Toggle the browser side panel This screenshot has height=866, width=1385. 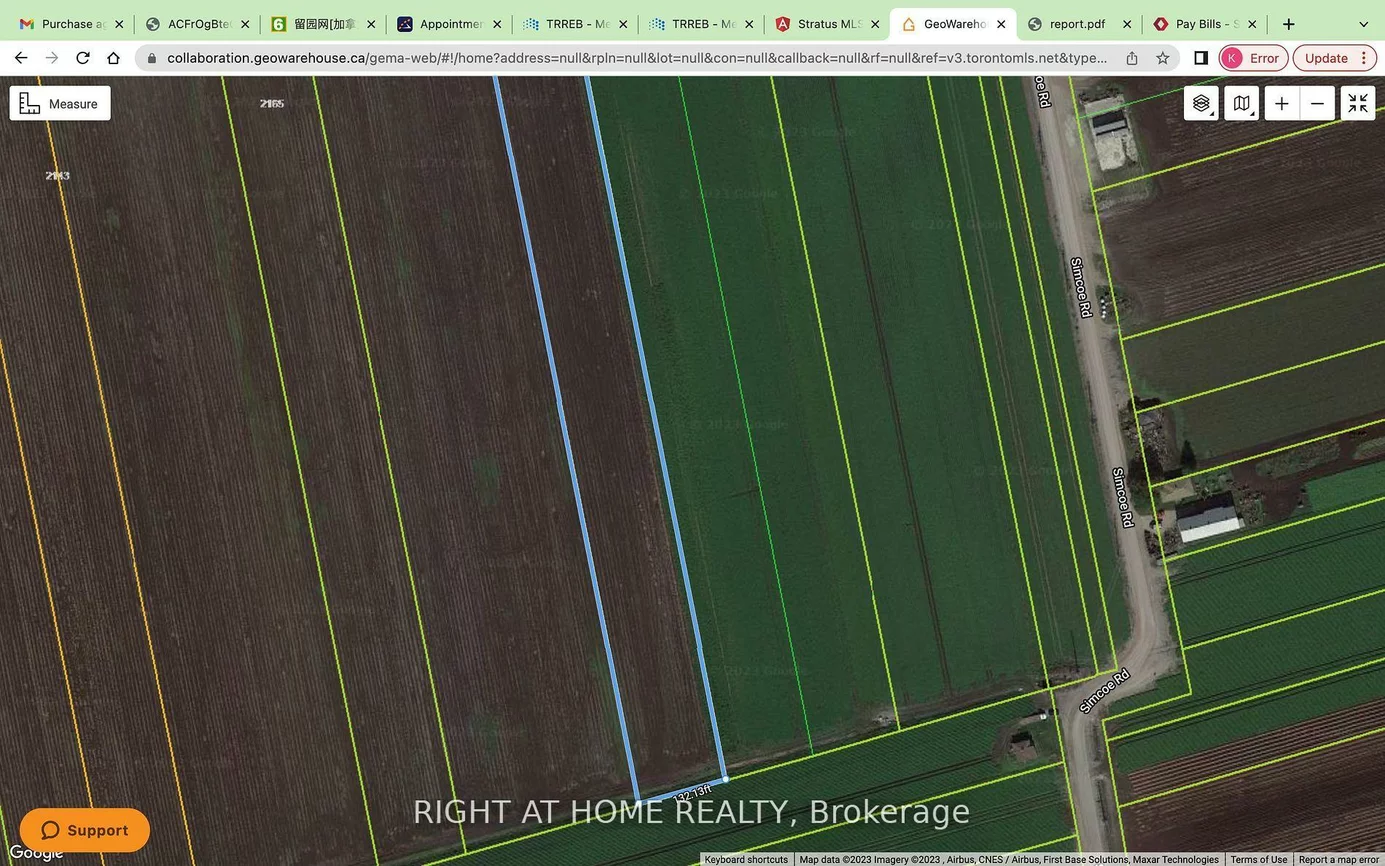(x=1200, y=58)
